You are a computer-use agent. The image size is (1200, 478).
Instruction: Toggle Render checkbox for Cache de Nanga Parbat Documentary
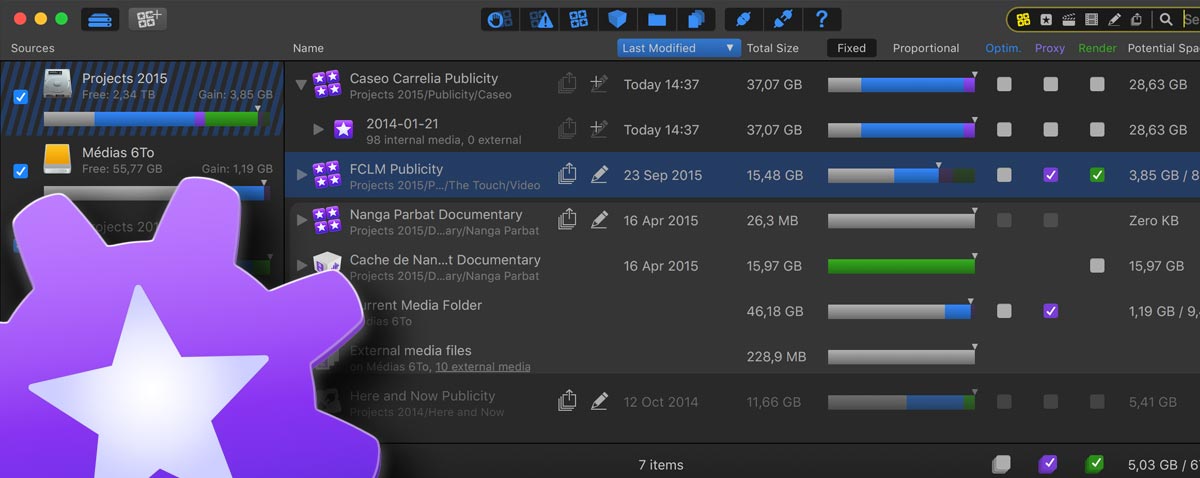[1097, 266]
